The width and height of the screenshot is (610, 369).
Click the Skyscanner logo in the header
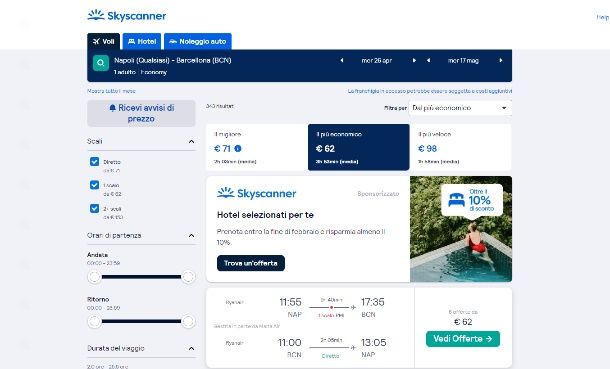(127, 16)
